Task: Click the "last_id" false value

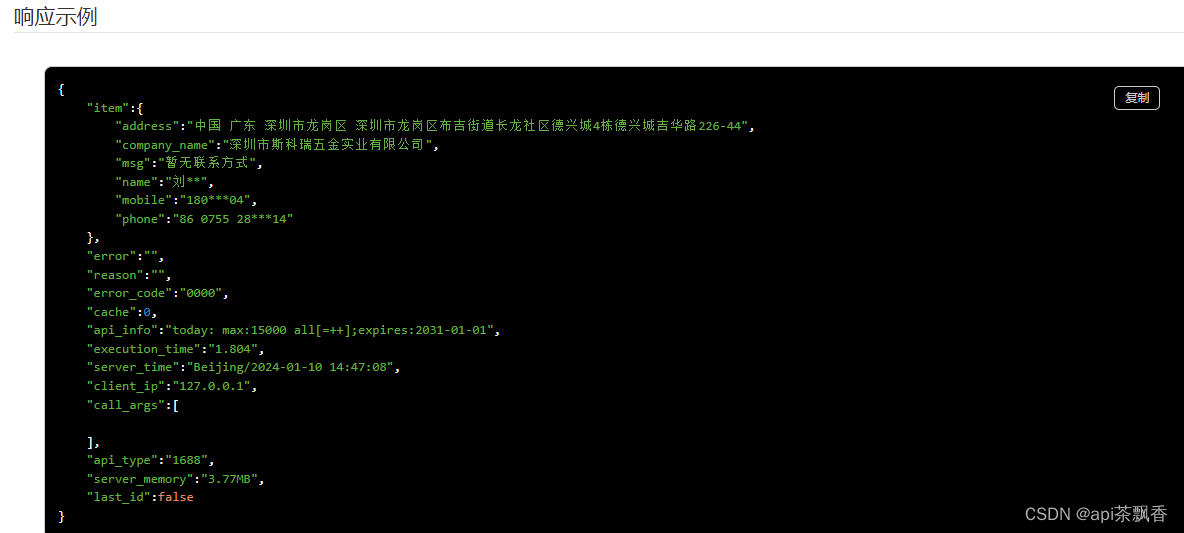Action: [x=175, y=497]
